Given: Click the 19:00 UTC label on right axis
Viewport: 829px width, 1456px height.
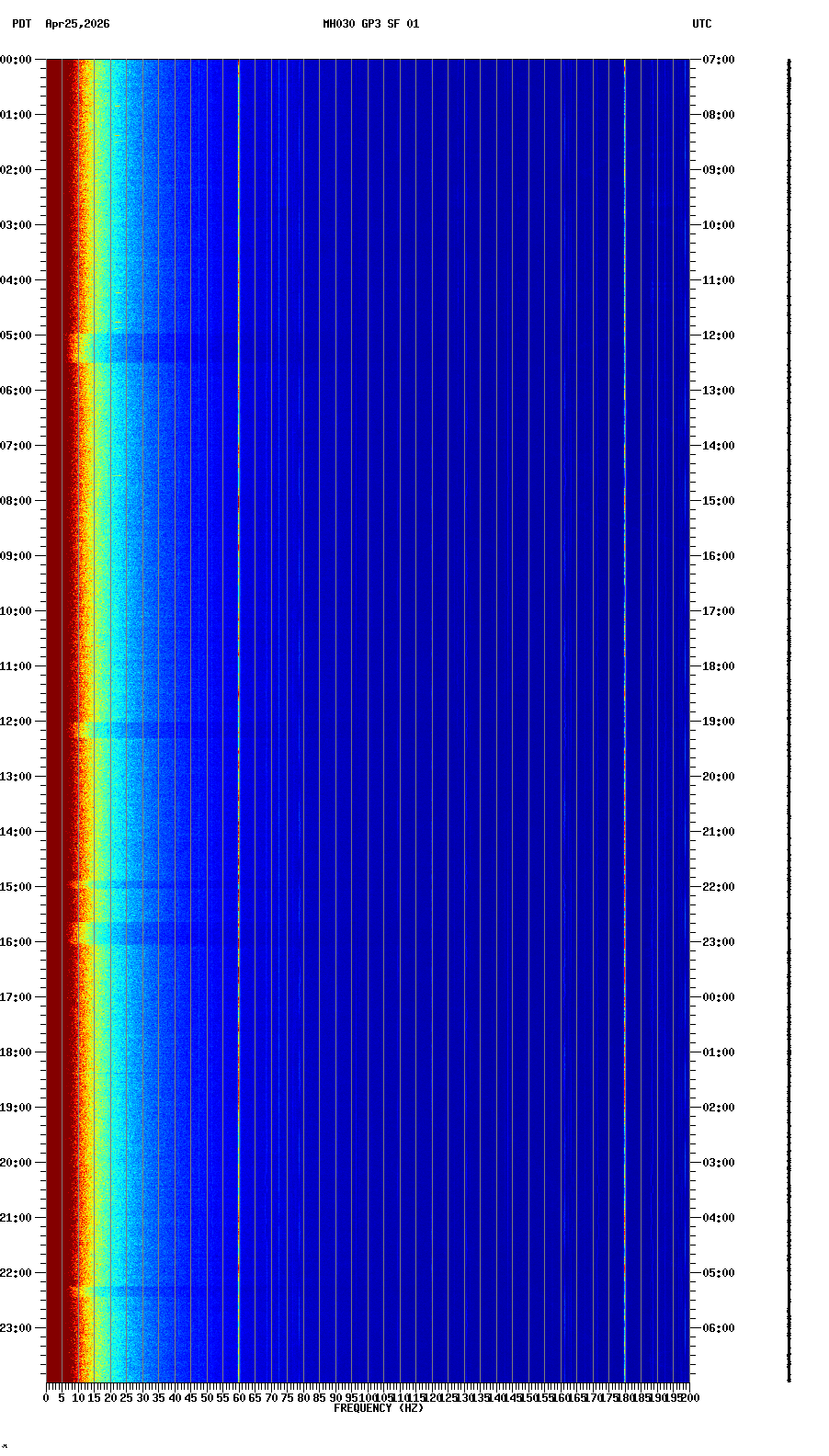Looking at the screenshot, I should coord(719,722).
